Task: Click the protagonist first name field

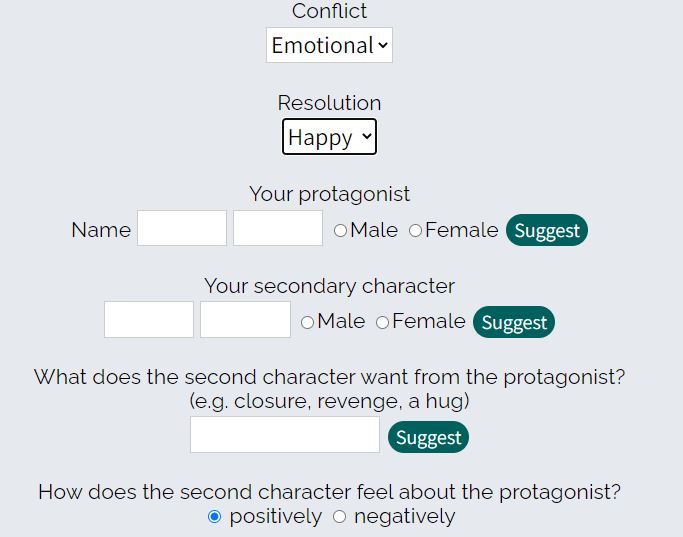Action: coord(182,228)
